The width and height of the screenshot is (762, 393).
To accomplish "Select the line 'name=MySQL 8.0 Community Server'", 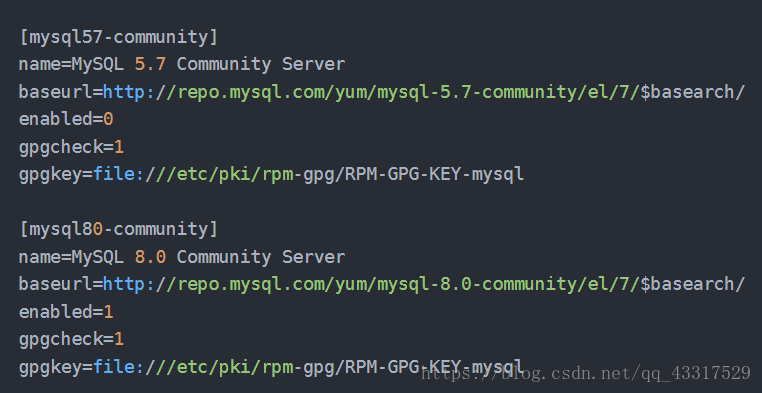I will click(x=182, y=256).
